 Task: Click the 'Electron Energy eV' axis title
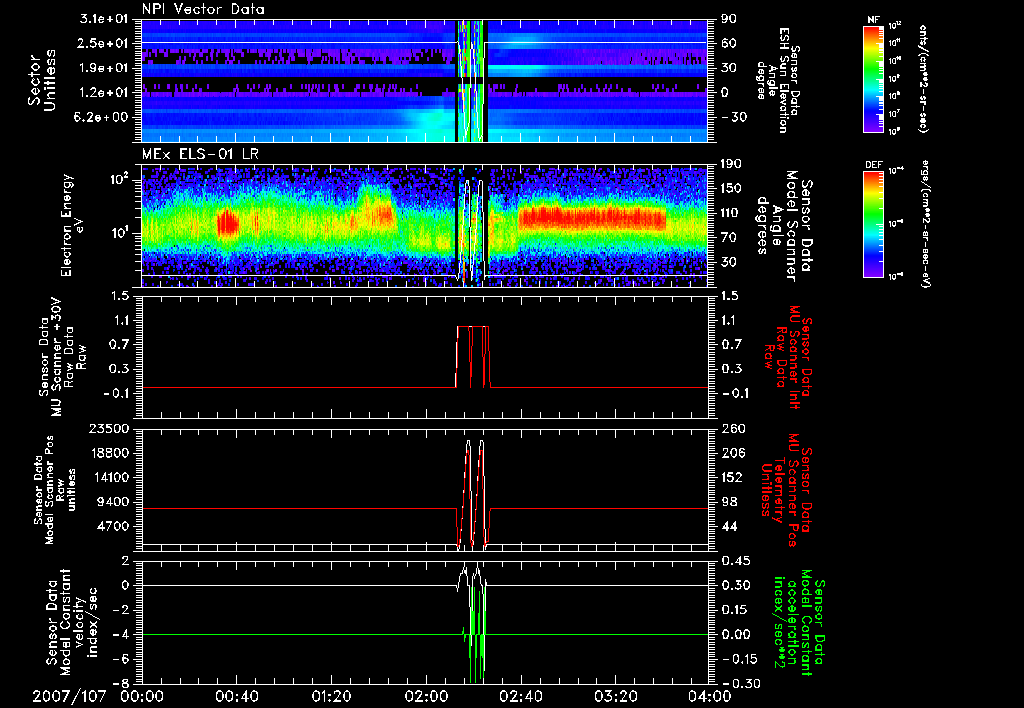coord(74,225)
